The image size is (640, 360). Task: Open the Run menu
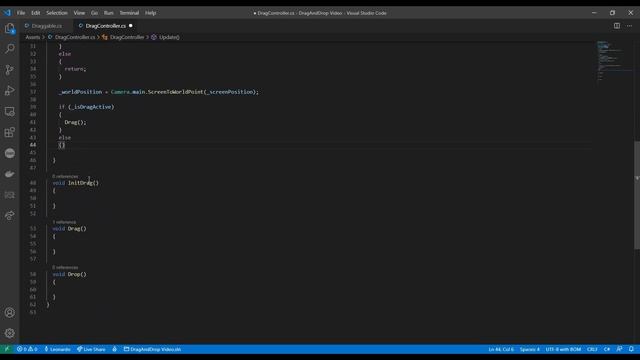click(108, 13)
